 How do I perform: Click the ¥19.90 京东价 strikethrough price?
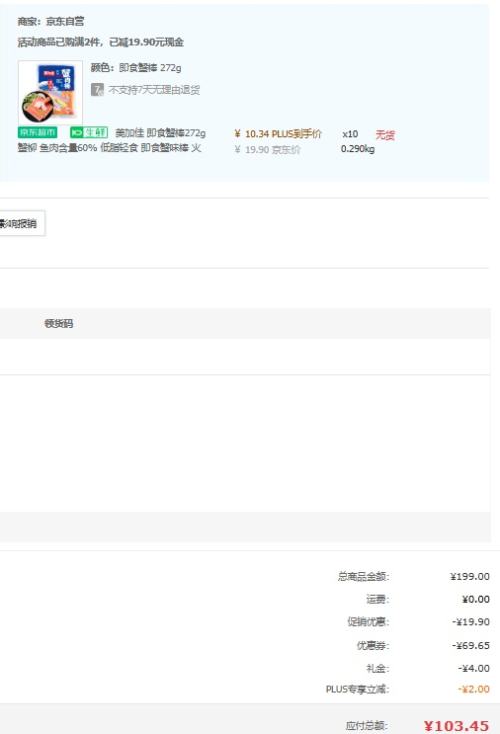(x=267, y=150)
